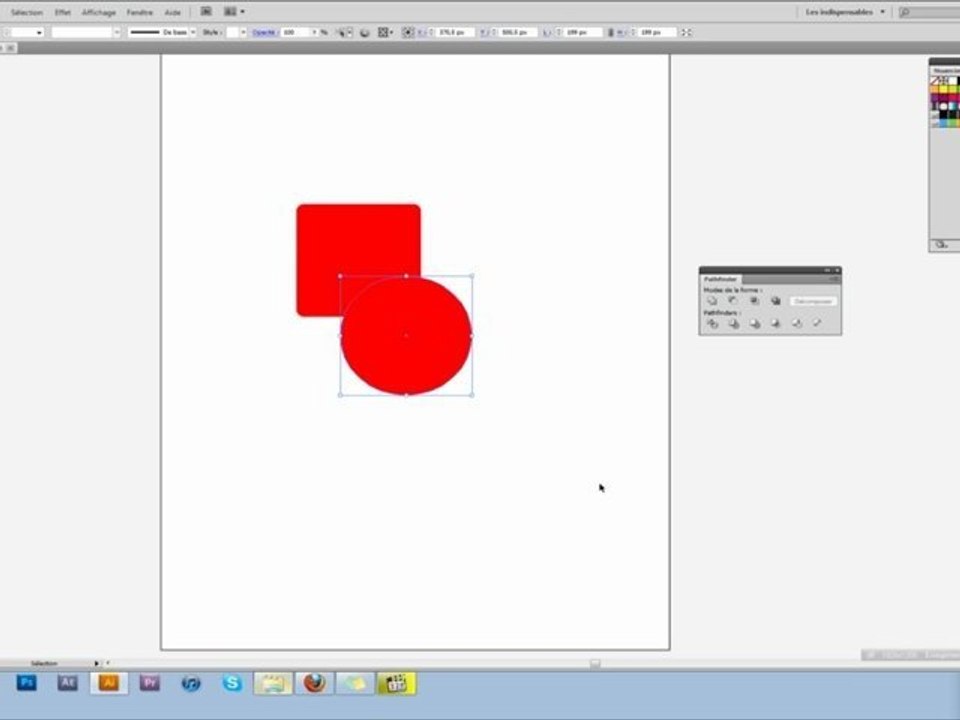This screenshot has width=960, height=720.
Task: Select the blue swatch in bottom row
Action: [x=944, y=123]
